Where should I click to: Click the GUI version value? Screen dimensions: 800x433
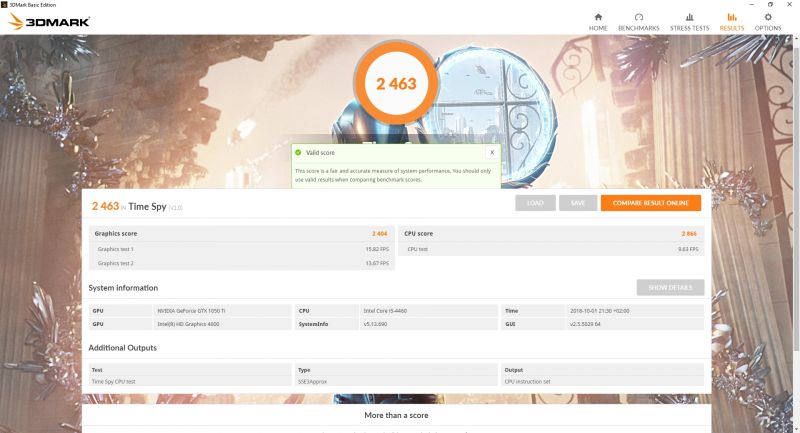point(585,324)
